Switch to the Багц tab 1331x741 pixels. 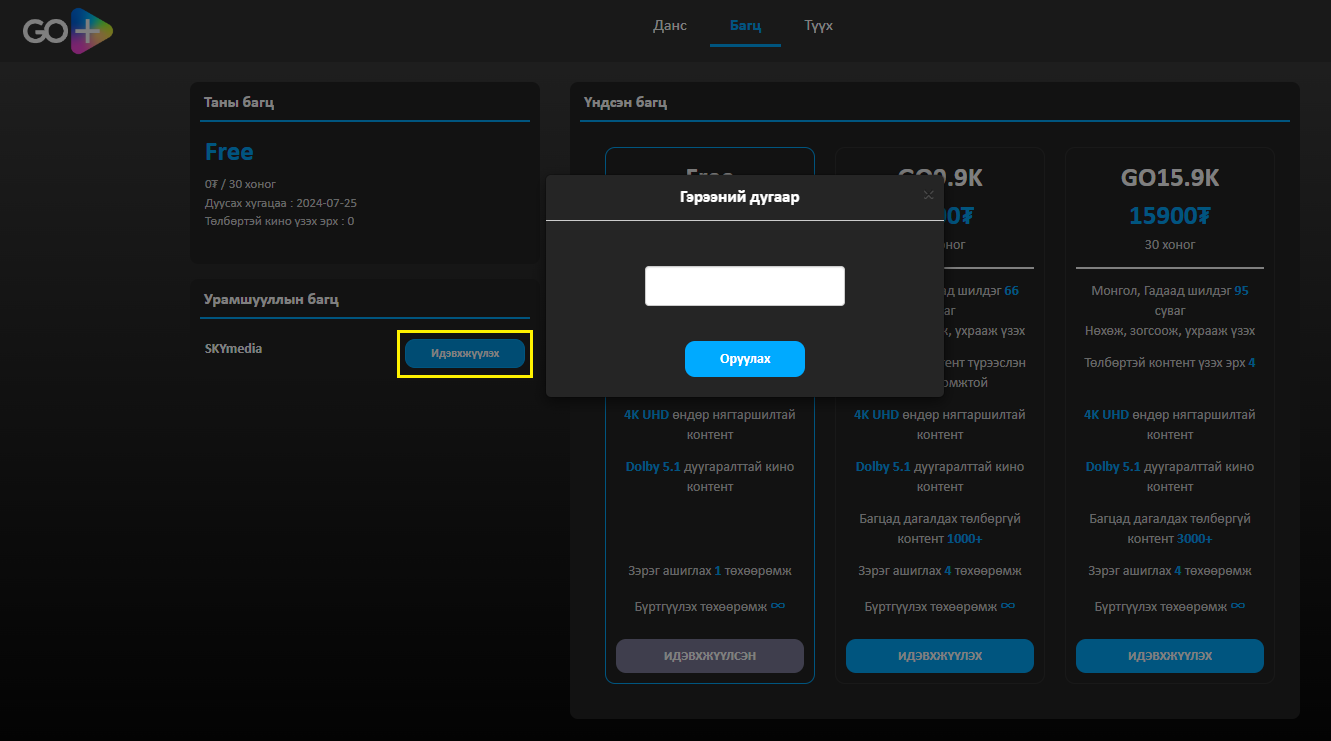[745, 25]
